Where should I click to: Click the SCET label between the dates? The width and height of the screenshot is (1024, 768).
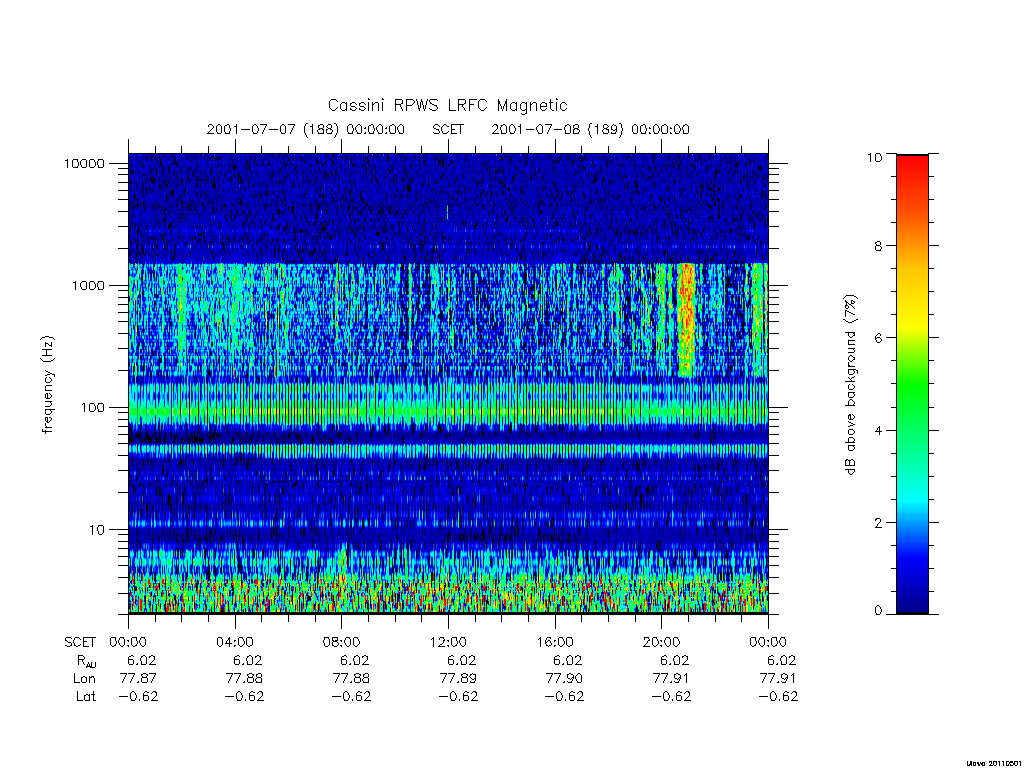click(448, 129)
